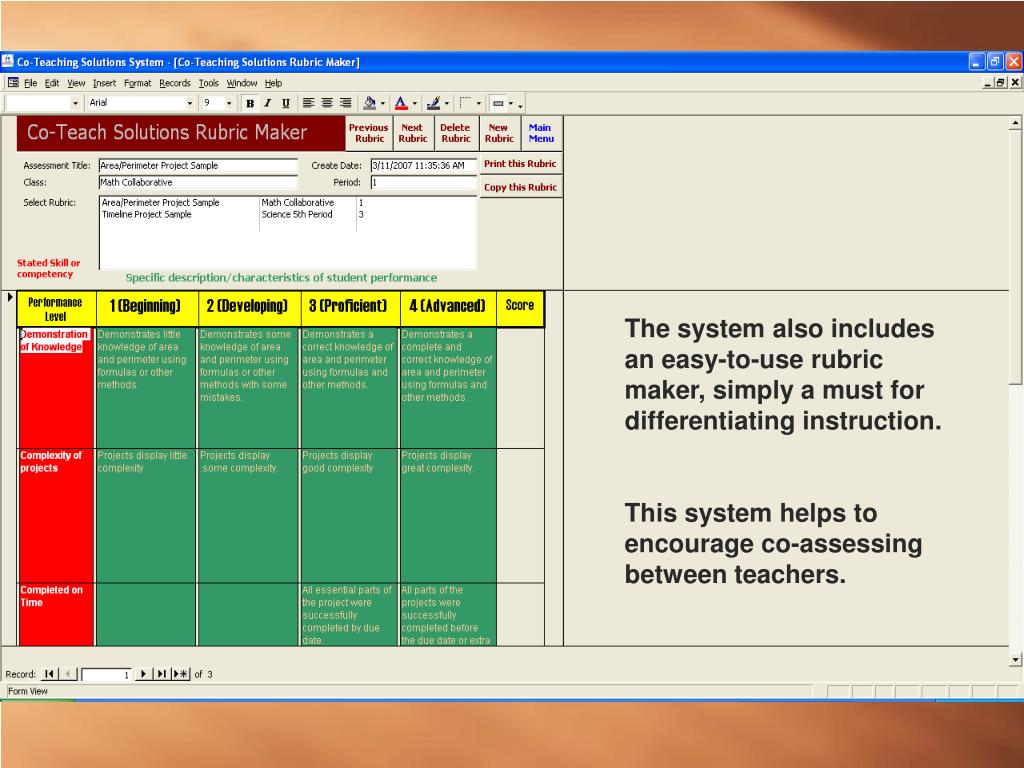Expand font color dropdown arrow
This screenshot has width=1024, height=768.
pyautogui.click(x=415, y=103)
